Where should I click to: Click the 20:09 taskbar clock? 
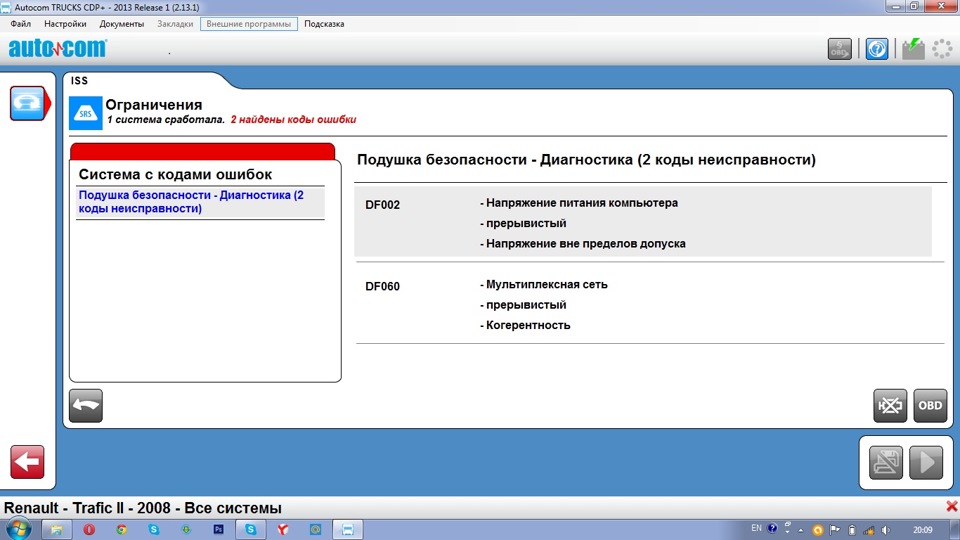pos(923,530)
